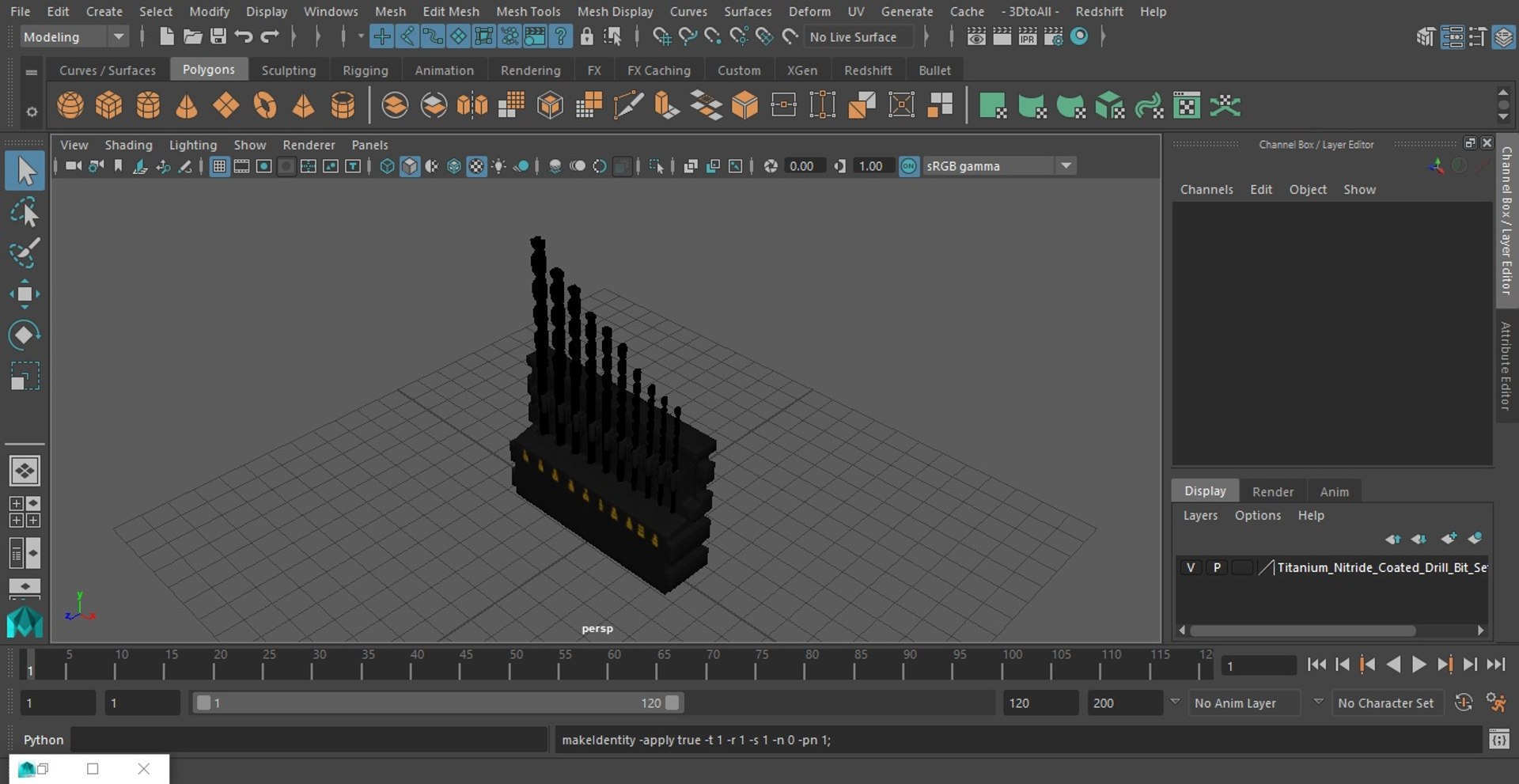Open the Render Settings clapperboard icon
Screen dimensions: 1519x784
click(x=1053, y=36)
